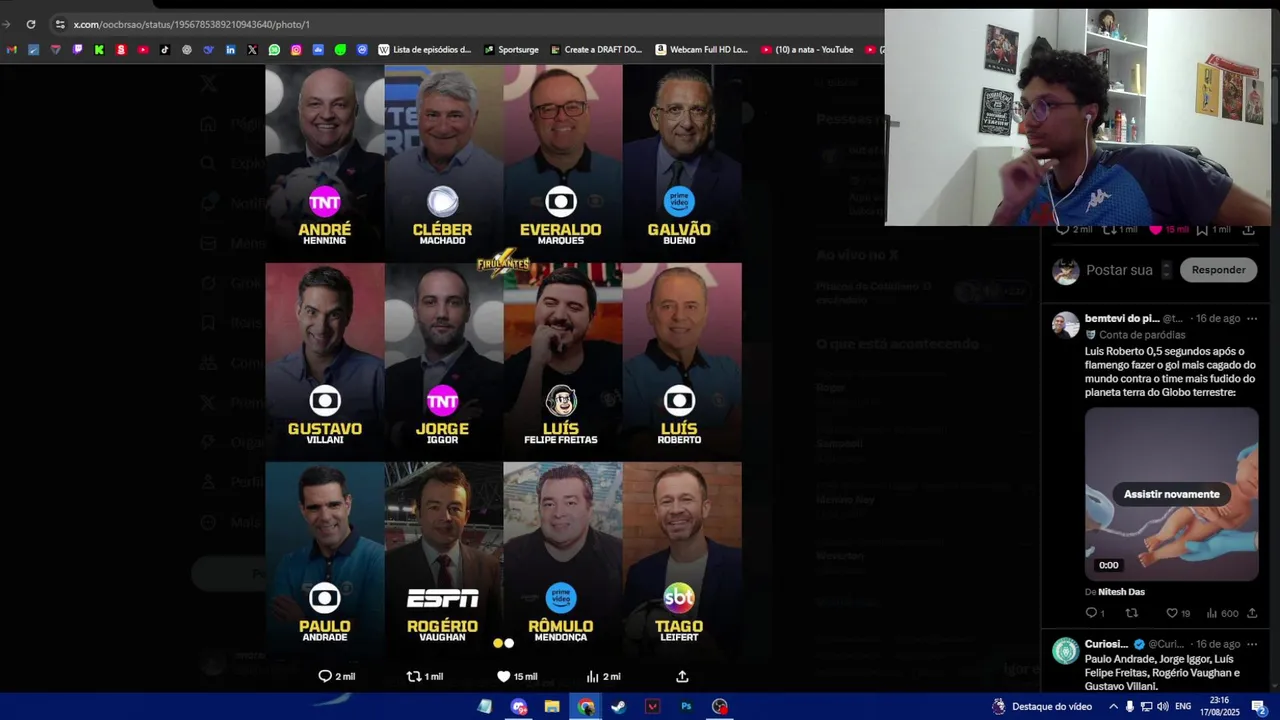Viewport: 1280px width, 720px height.
Task: Open volume control in system tray
Action: coord(1163,707)
